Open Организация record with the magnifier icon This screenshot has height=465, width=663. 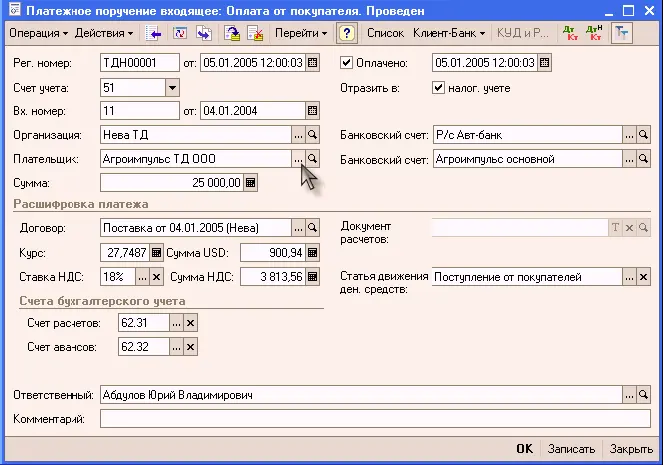pos(312,135)
